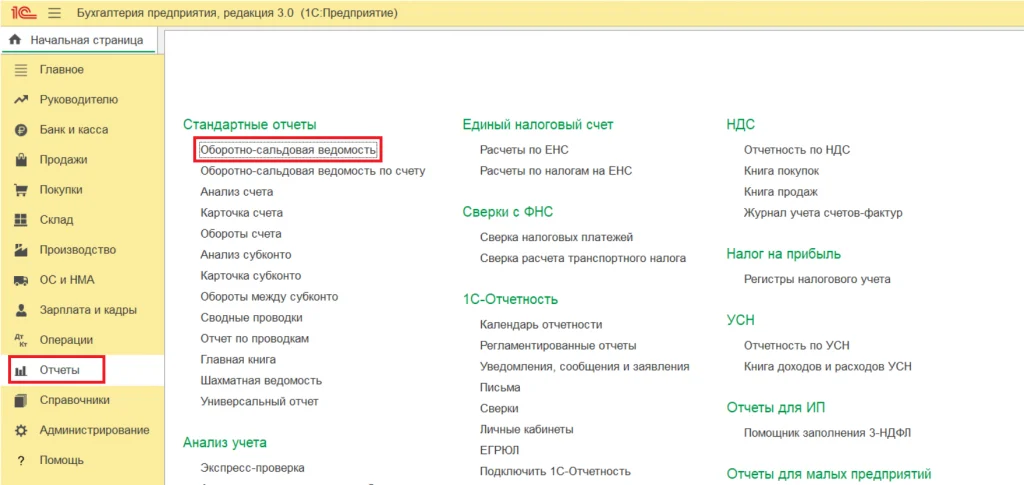Open Экспресс-проверка under Анализ учета
Image resolution: width=1024 pixels, height=485 pixels.
click(252, 468)
